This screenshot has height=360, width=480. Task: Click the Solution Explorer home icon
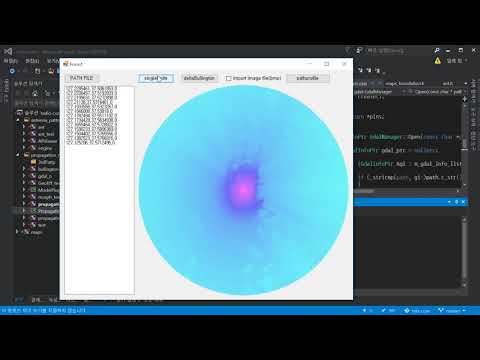coord(35,94)
